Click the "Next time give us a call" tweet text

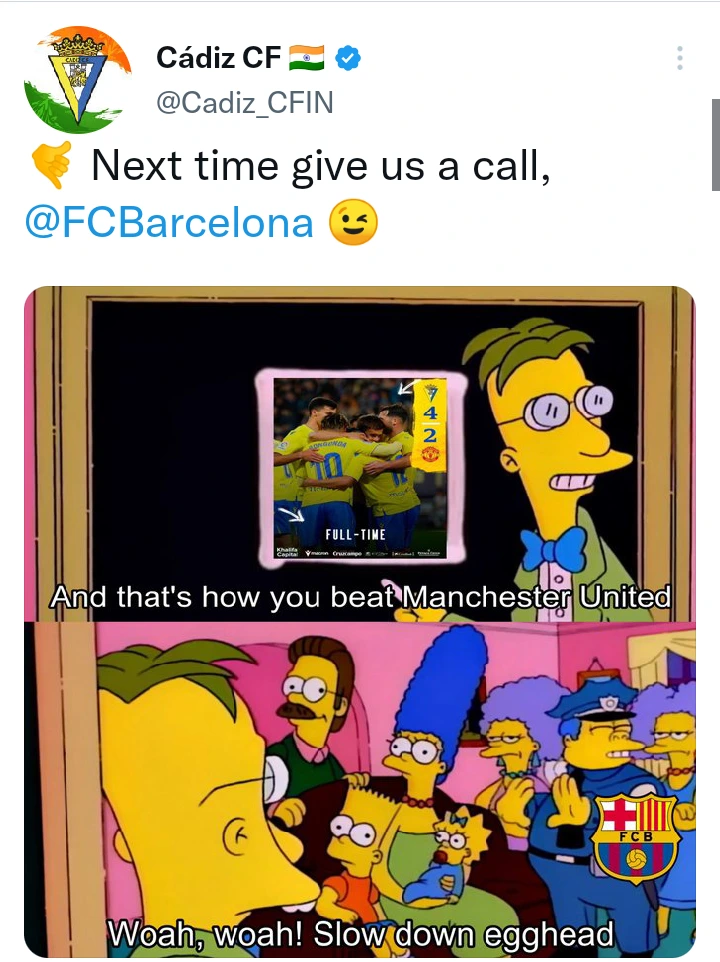point(321,165)
